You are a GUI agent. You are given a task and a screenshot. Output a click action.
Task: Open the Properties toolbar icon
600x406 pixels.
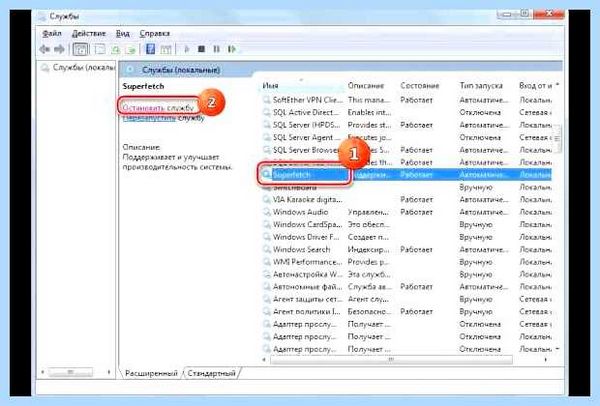click(x=99, y=49)
